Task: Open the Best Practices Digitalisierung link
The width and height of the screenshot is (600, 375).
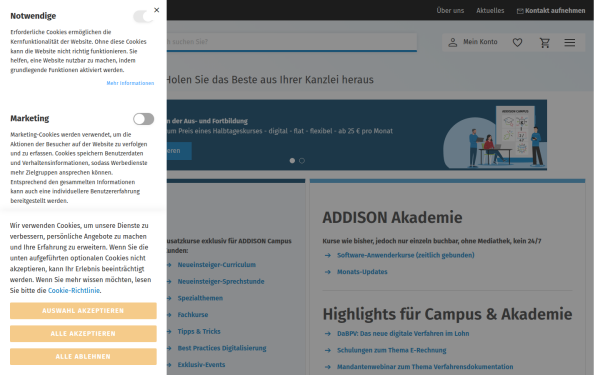Action: (x=222, y=348)
